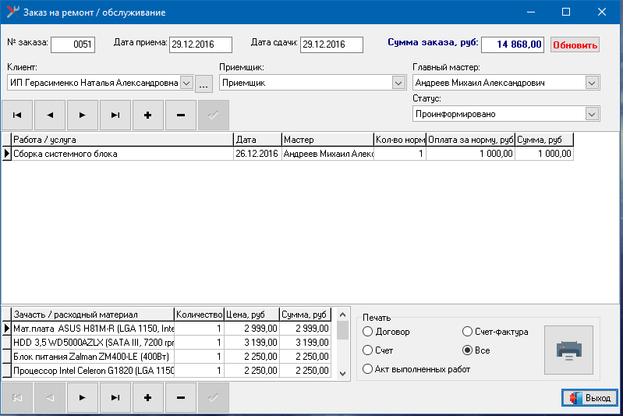Expand the Приемщик dropdown
Screen dimensions: 623x416
398,83
